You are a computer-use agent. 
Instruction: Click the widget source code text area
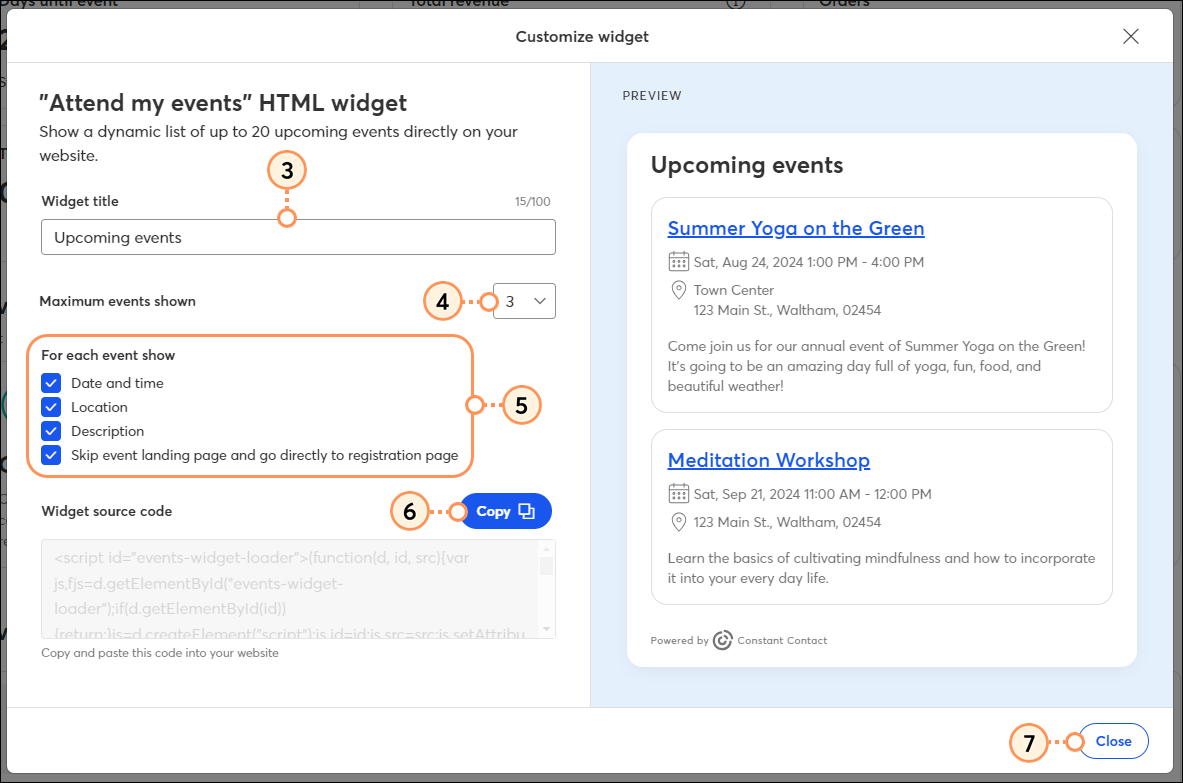point(298,589)
